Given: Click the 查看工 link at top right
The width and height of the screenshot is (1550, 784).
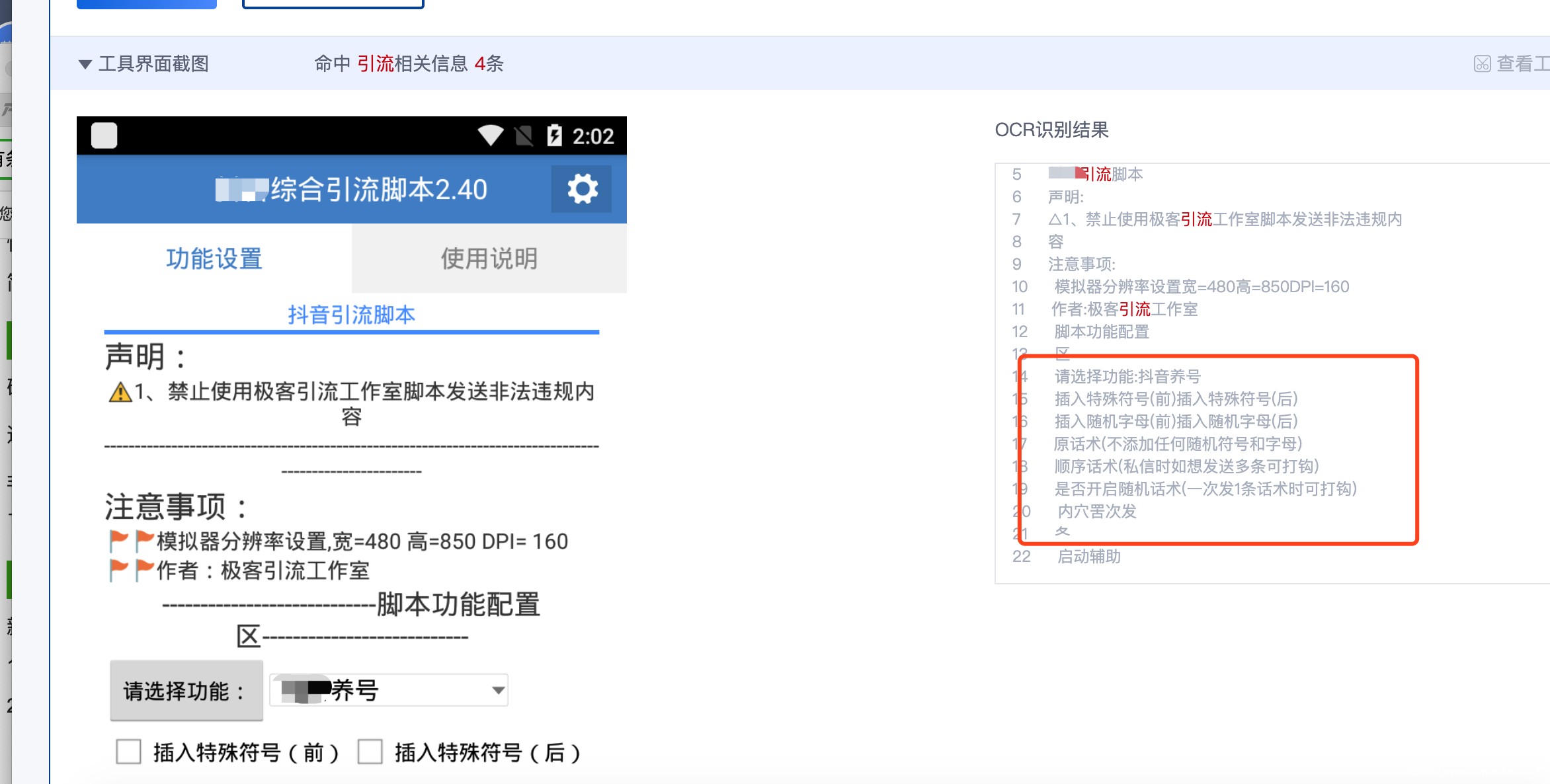Looking at the screenshot, I should (x=1522, y=63).
